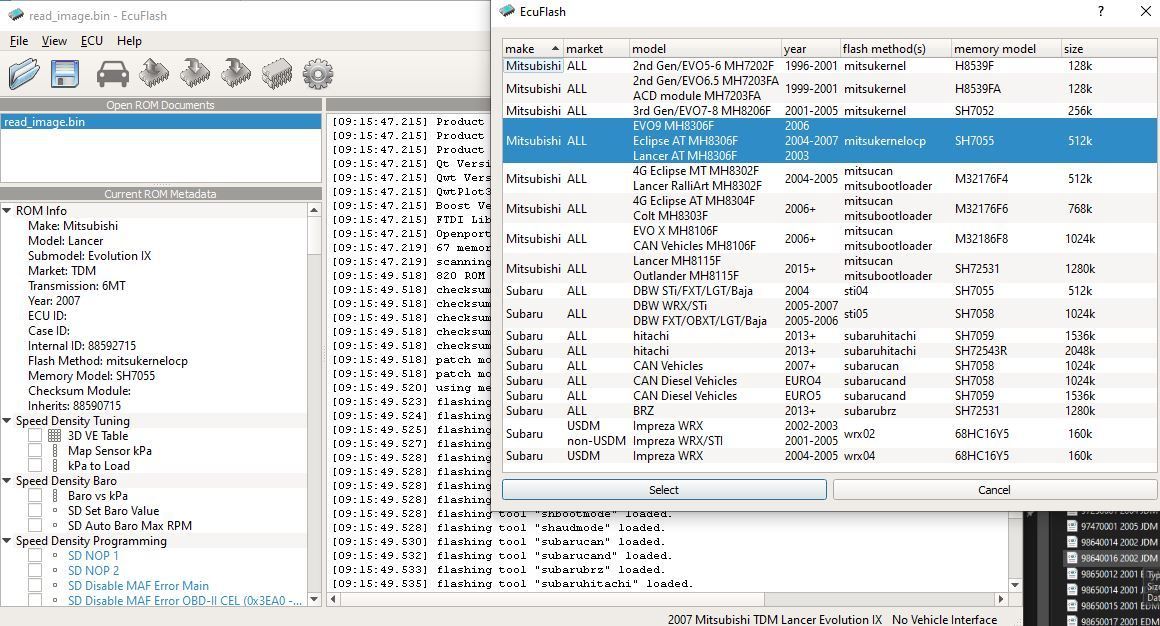Click the metadata panel scrollbar down arrow
1160x626 pixels.
(314, 599)
